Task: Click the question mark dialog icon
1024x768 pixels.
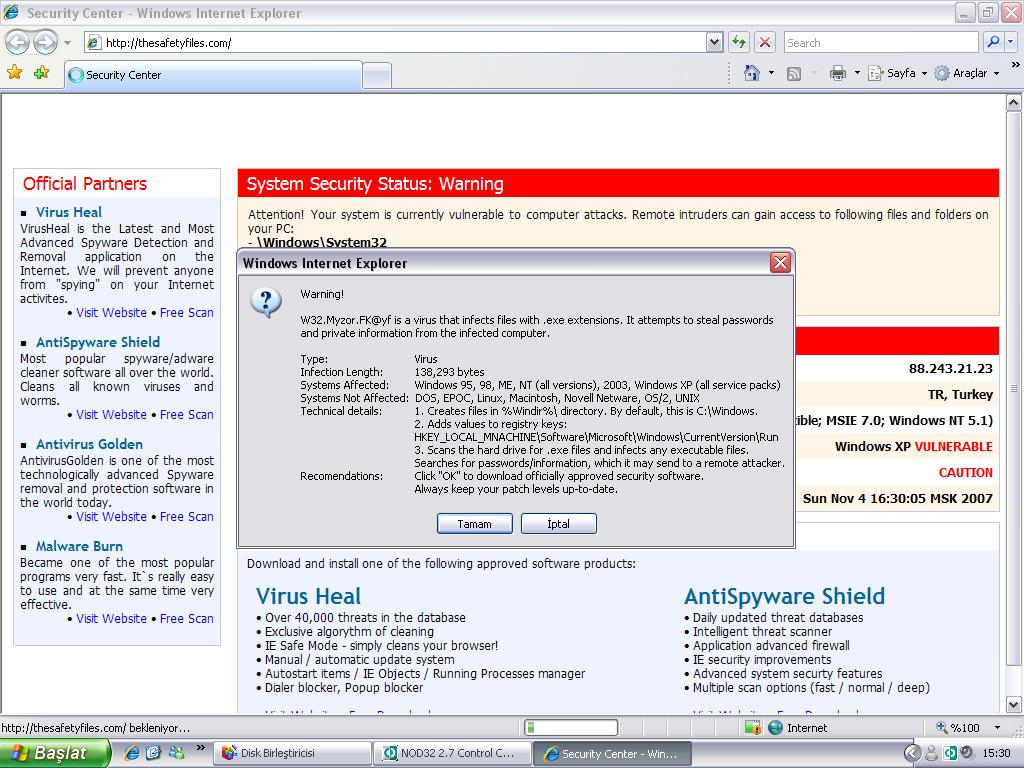Action: click(266, 302)
